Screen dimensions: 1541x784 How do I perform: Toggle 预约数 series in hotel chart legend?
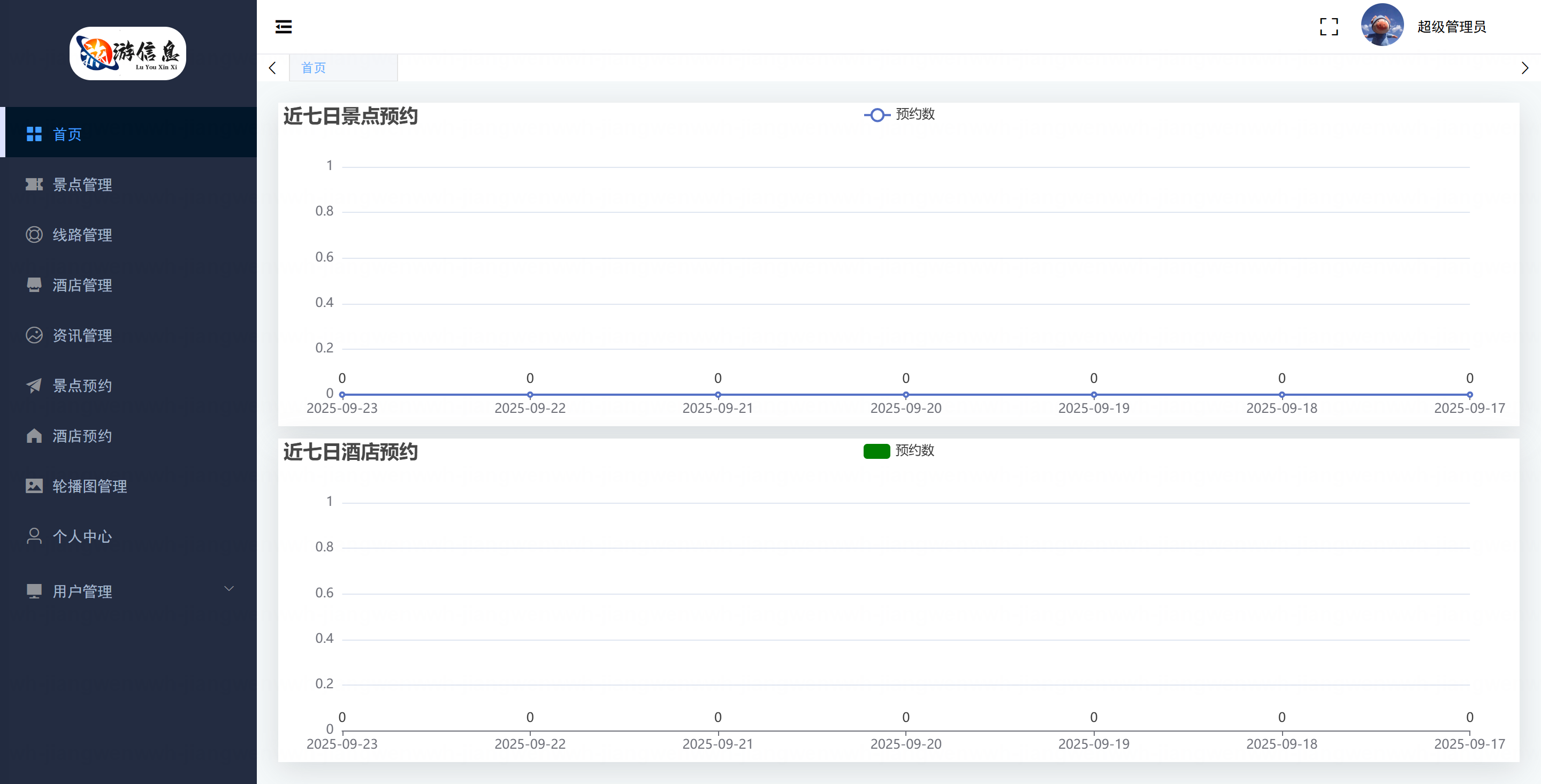(914, 450)
